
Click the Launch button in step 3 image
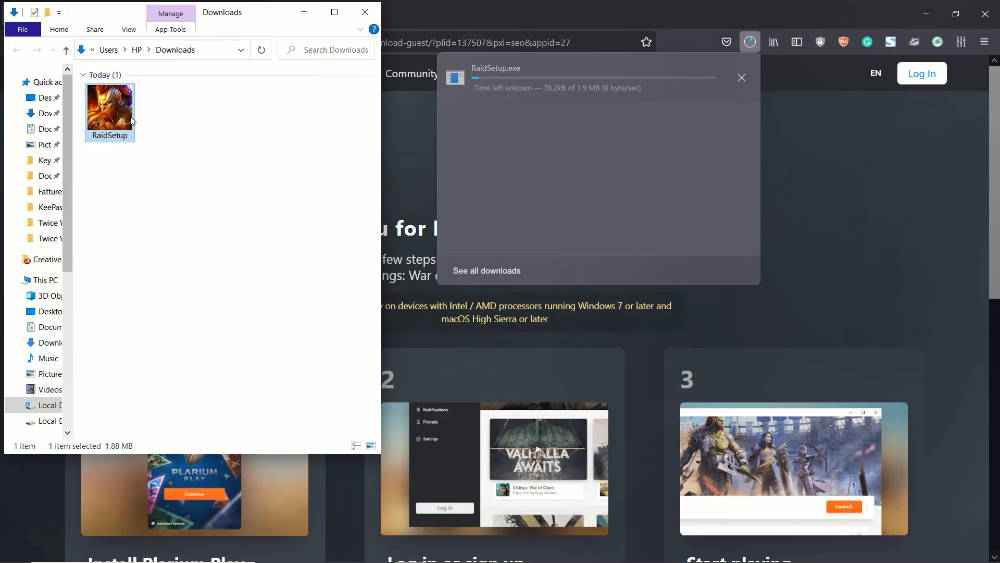pyautogui.click(x=844, y=506)
